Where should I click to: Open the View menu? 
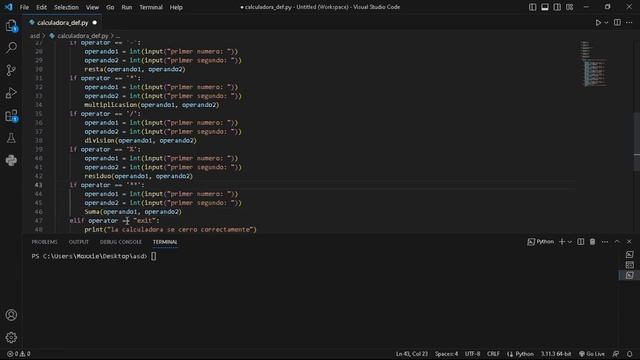[x=92, y=7]
